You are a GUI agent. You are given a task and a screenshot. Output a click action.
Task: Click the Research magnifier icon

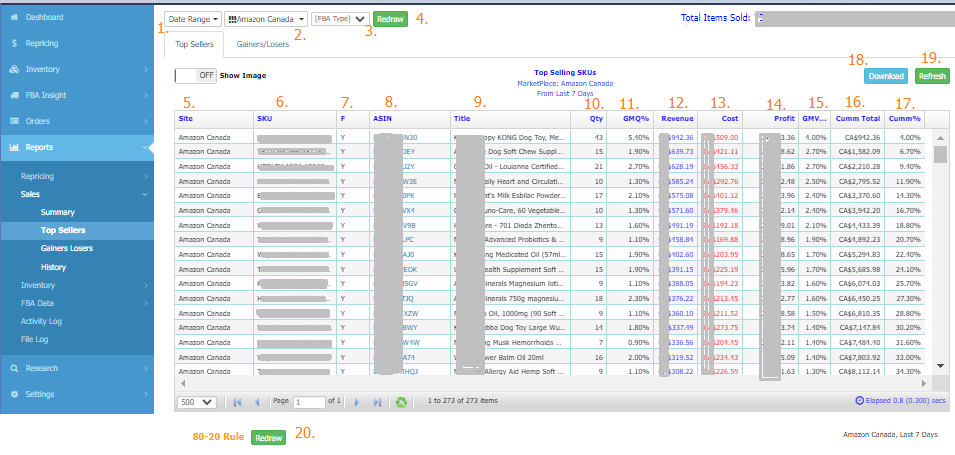(13, 368)
